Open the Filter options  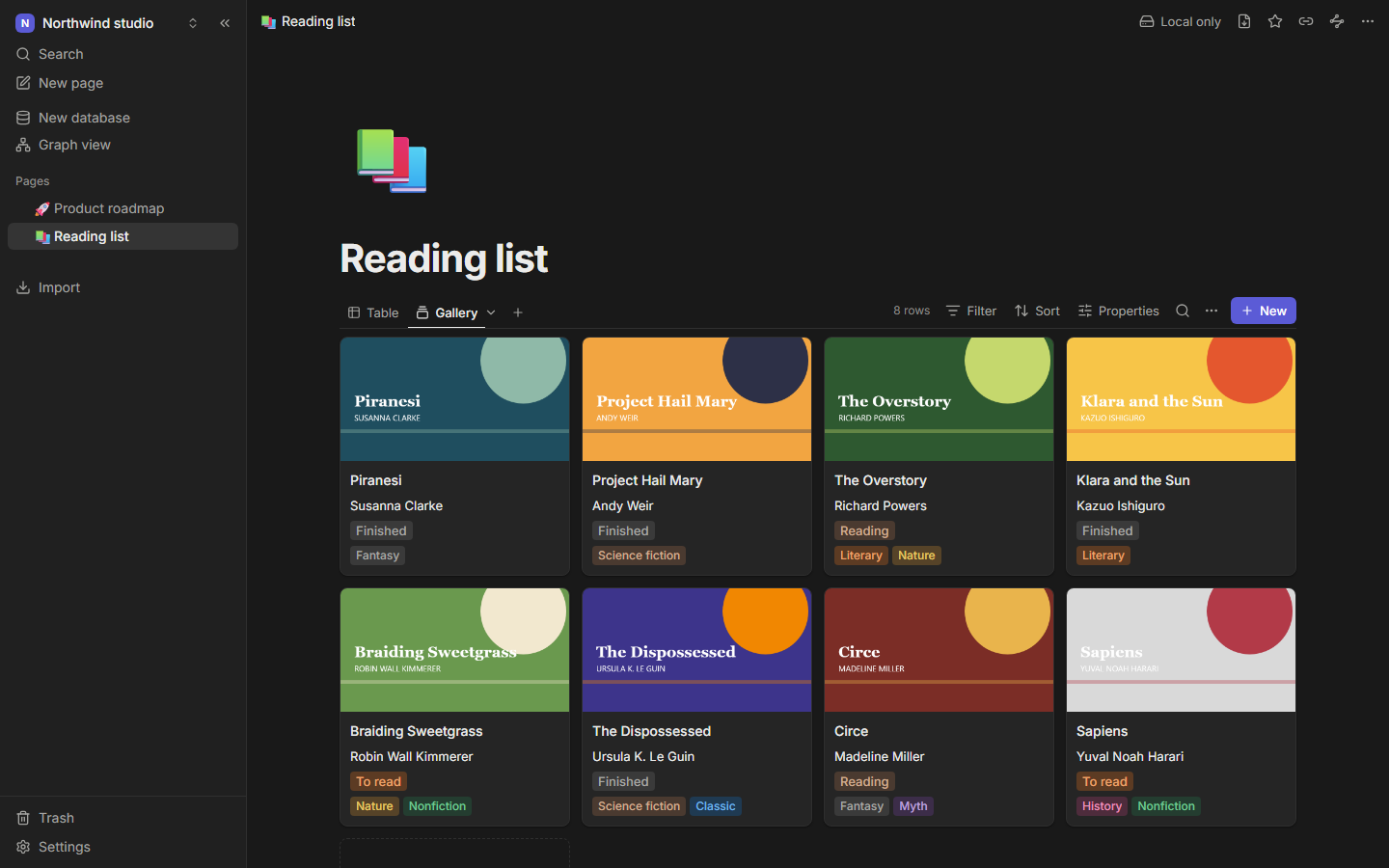[x=971, y=311]
